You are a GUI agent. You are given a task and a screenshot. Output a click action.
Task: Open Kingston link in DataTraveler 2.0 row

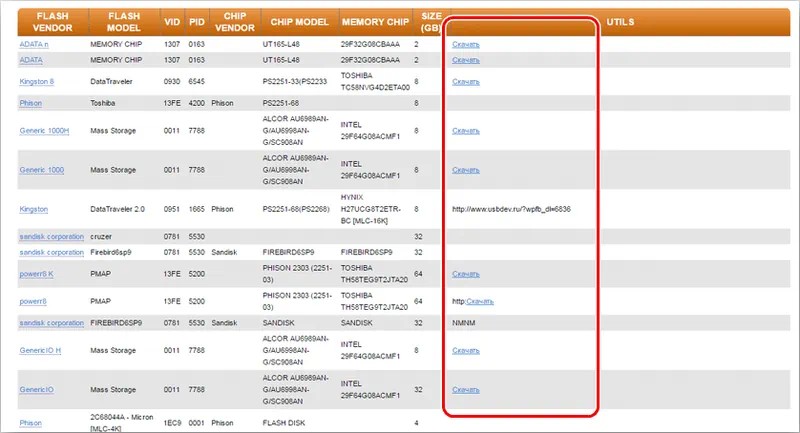coord(34,209)
